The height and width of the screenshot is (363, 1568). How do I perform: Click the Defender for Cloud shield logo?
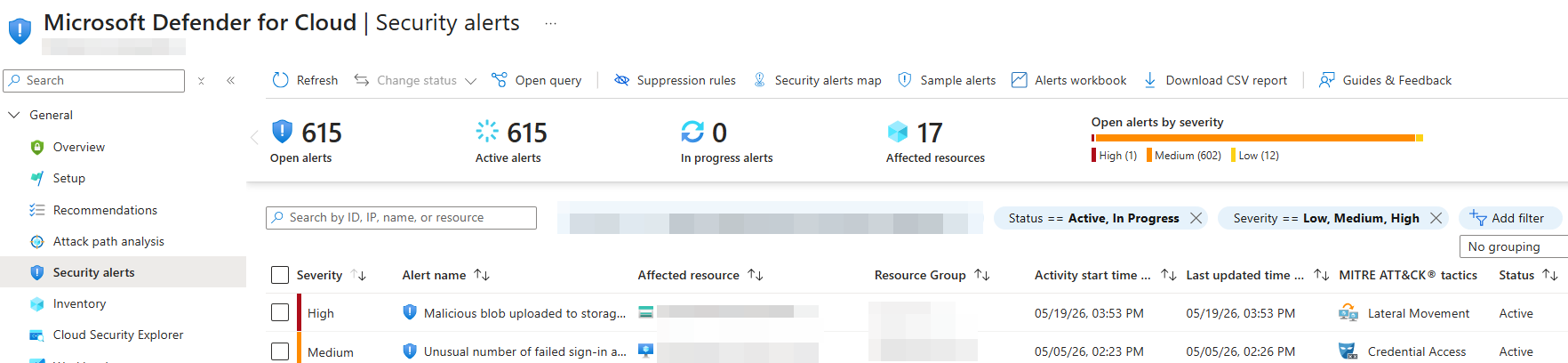click(x=20, y=30)
